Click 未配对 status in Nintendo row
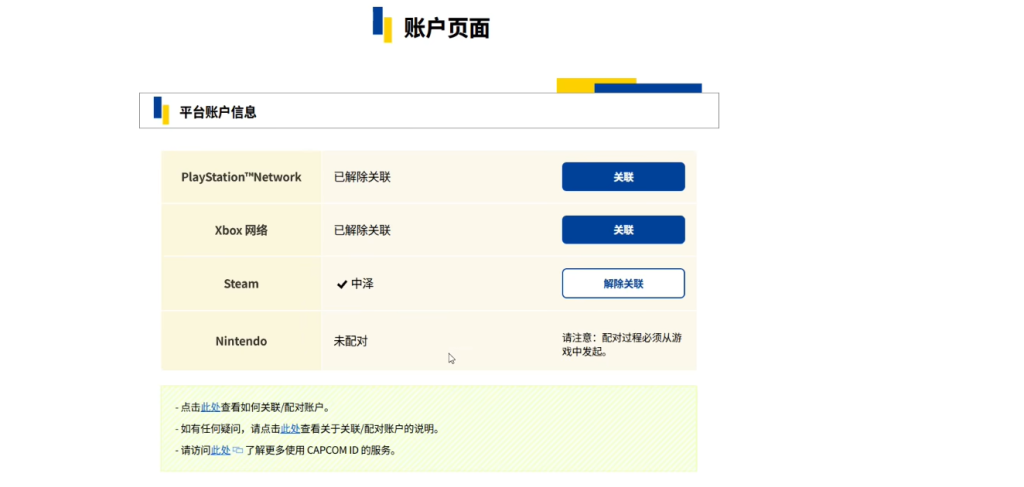Image resolution: width=1024 pixels, height=487 pixels. (351, 341)
